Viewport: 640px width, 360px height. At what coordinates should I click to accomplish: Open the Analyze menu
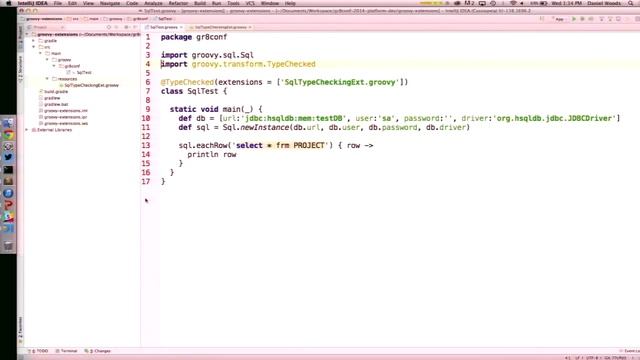click(153, 3)
